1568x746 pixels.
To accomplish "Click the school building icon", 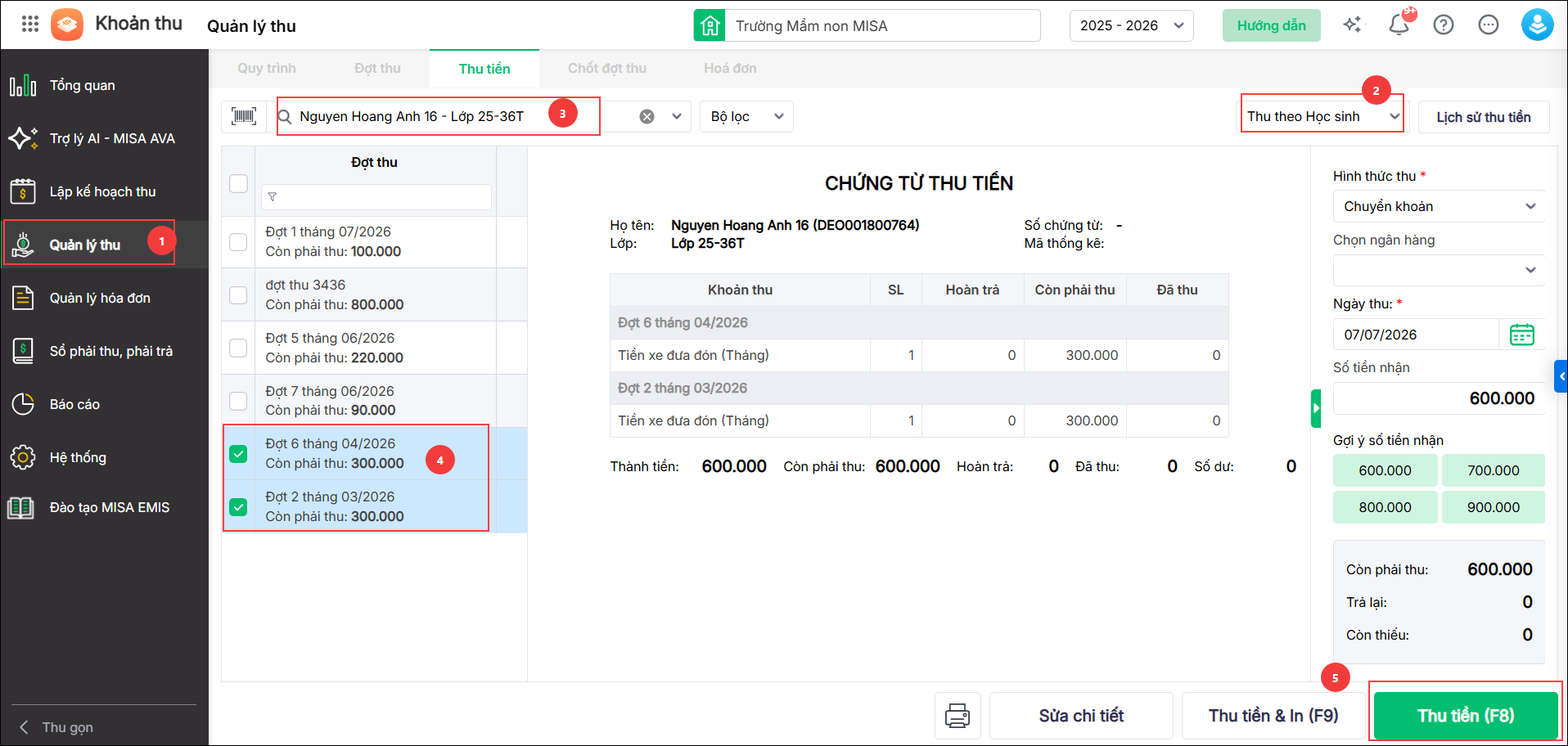I will 710,25.
